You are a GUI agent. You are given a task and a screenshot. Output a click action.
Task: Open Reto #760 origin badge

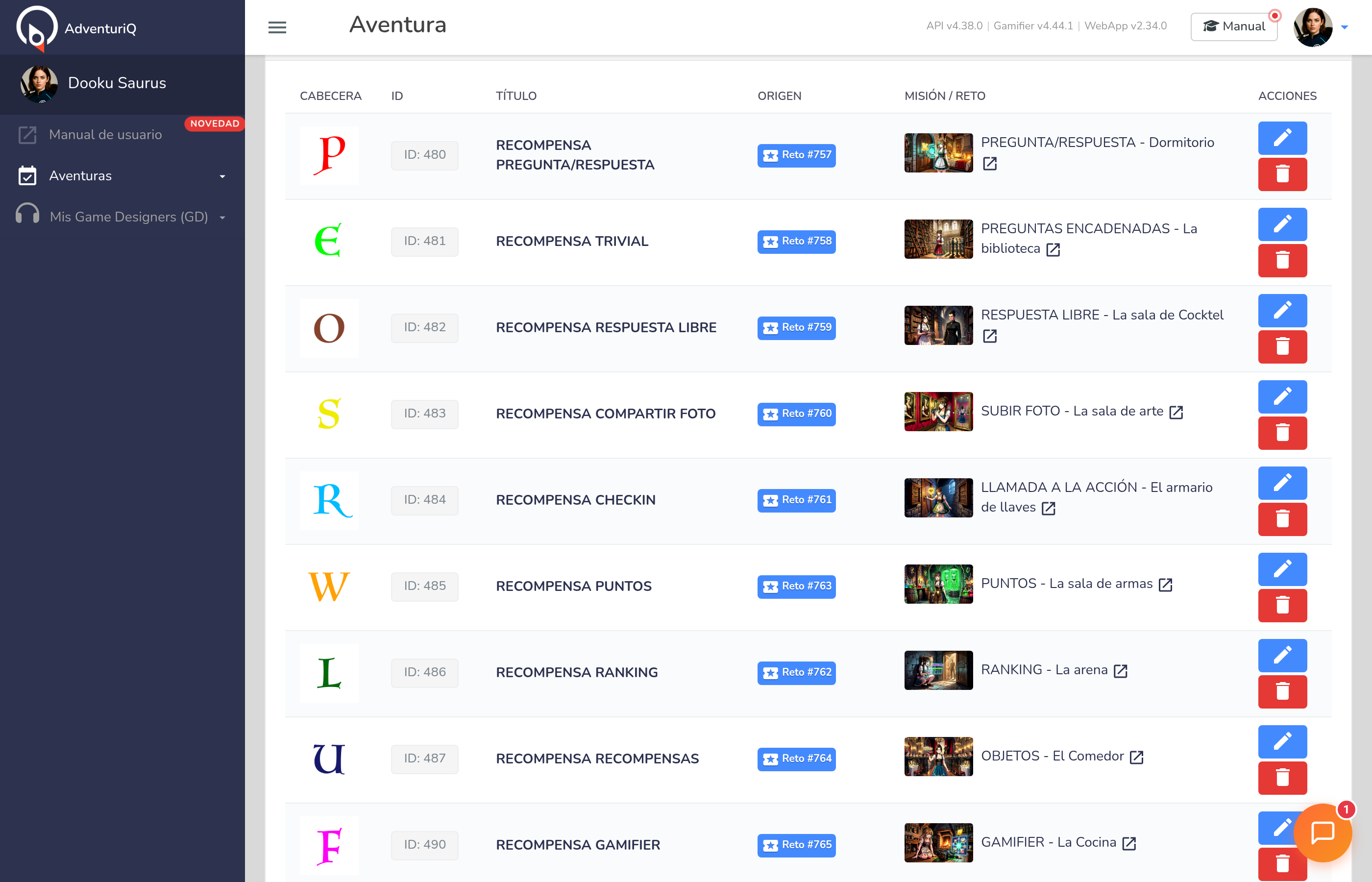[x=796, y=414]
